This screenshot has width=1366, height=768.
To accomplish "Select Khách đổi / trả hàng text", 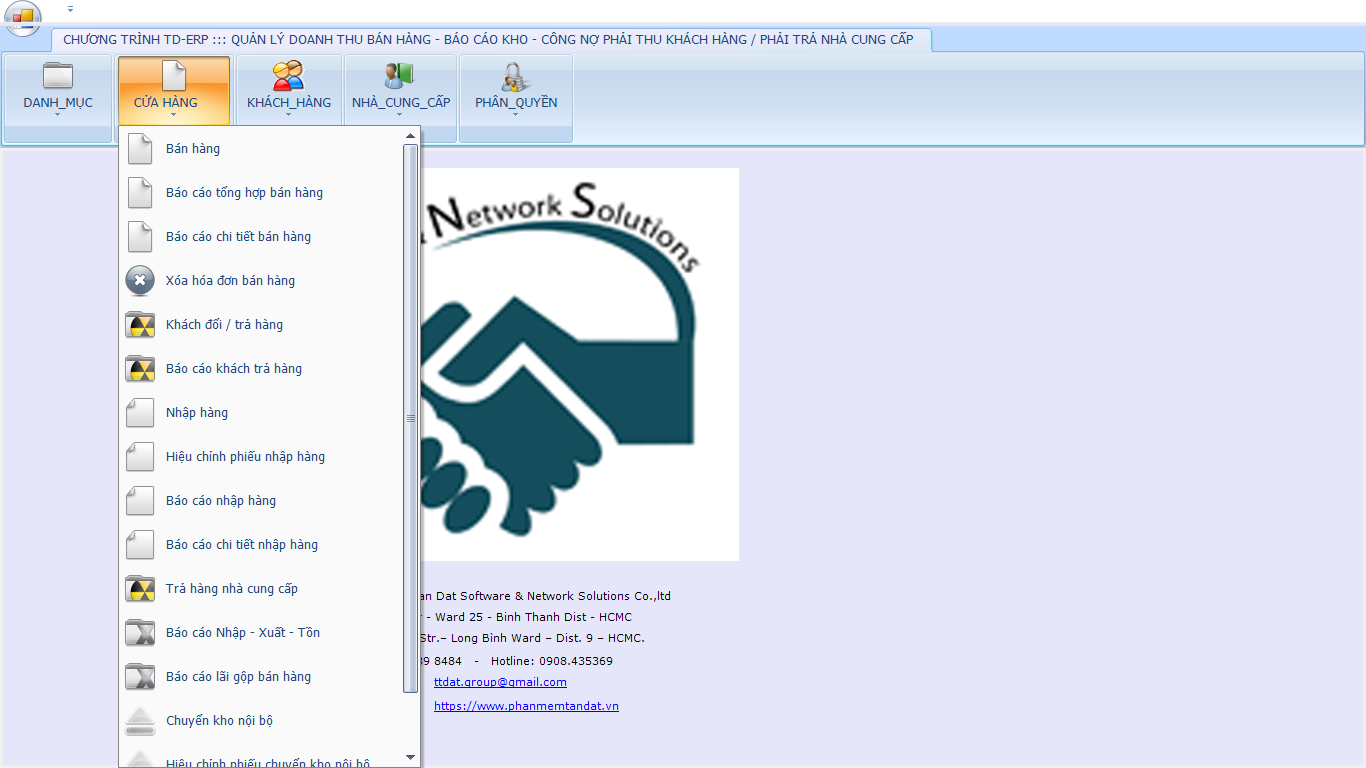I will (x=224, y=325).
